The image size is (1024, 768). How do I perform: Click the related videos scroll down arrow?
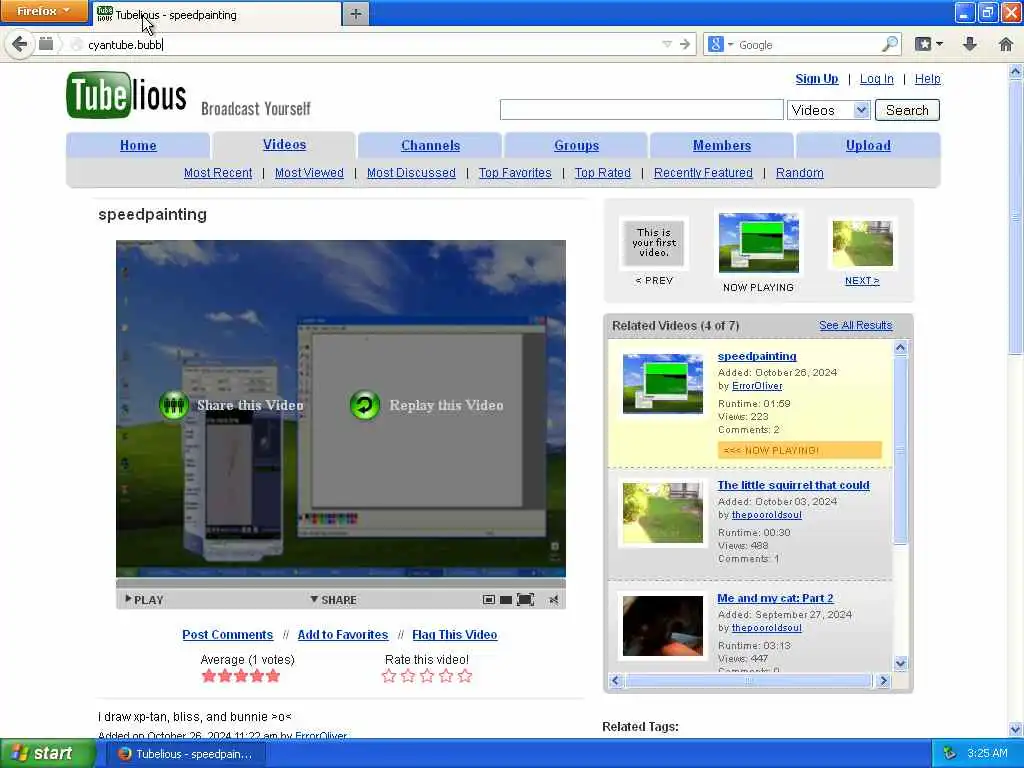pyautogui.click(x=901, y=664)
